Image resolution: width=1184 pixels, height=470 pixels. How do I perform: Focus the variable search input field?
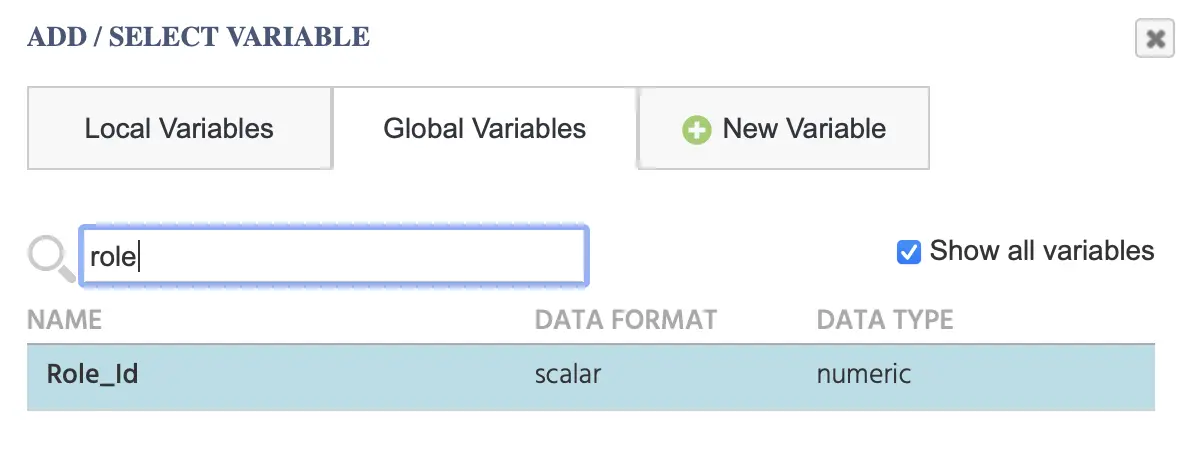pyautogui.click(x=333, y=256)
